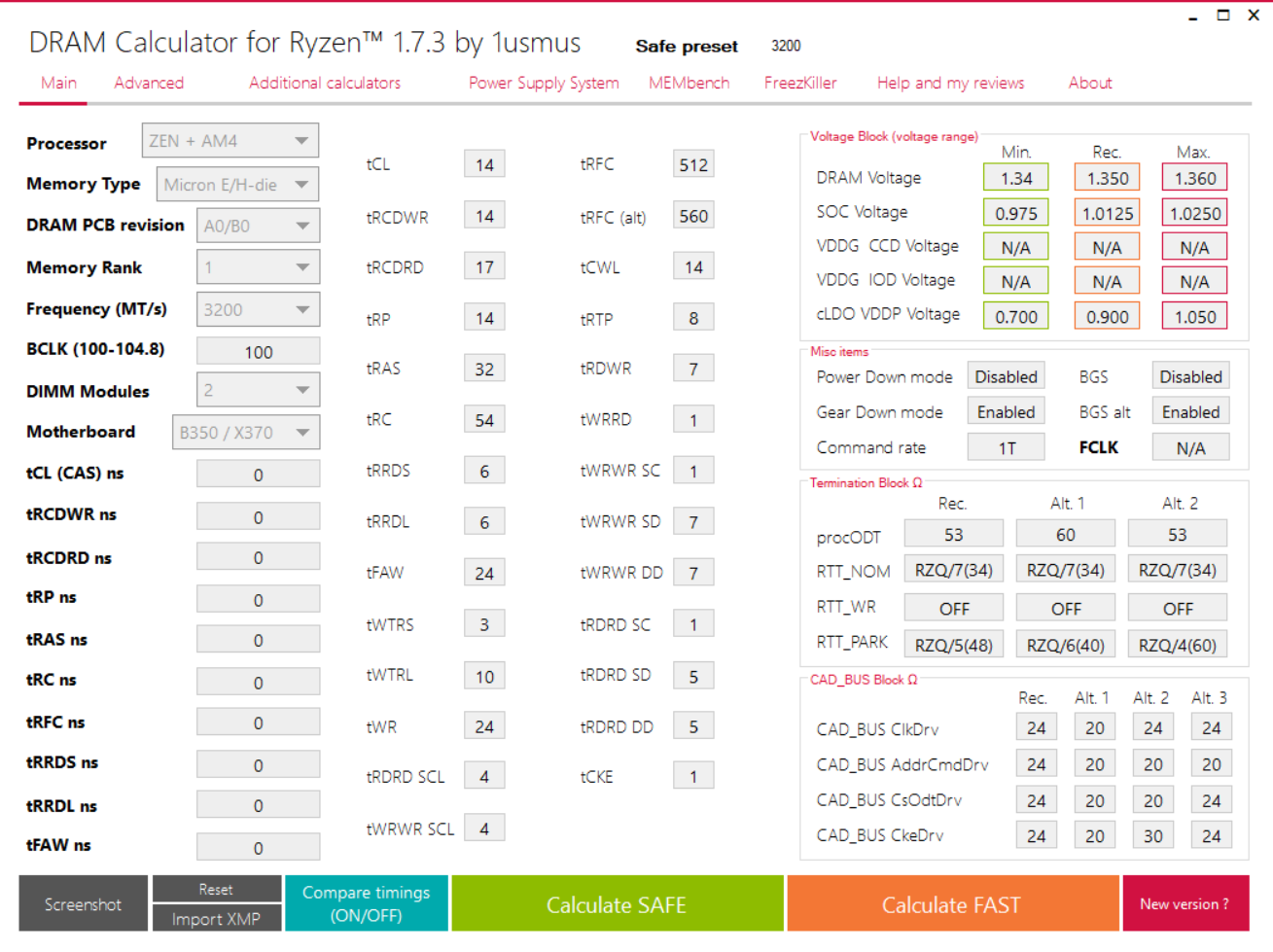
Task: Click the tCL (CAS) ns input field
Action: pos(258,475)
